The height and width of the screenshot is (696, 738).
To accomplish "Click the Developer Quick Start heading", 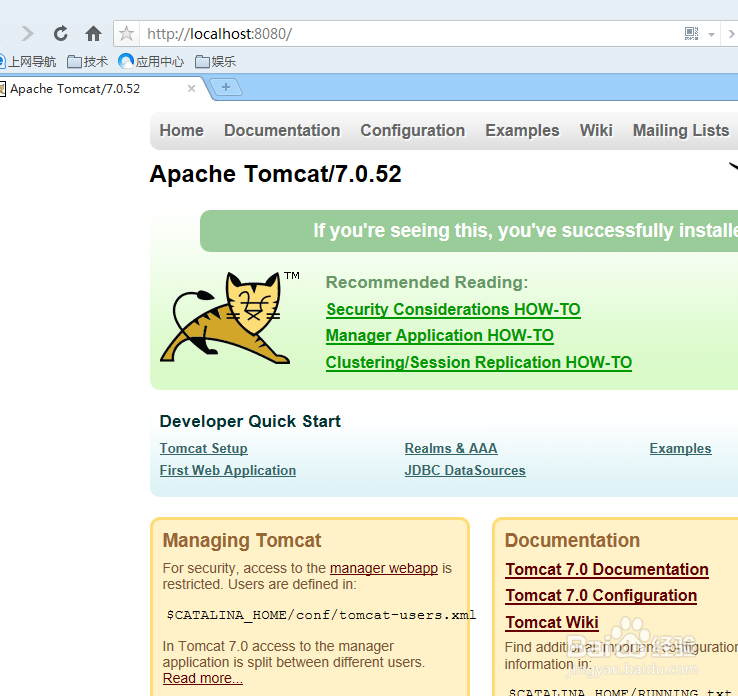I will click(x=250, y=421).
